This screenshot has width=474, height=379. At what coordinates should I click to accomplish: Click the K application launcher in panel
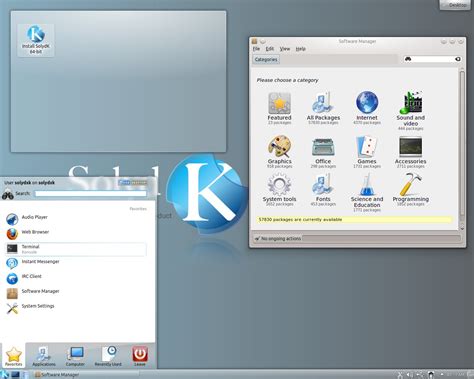click(4, 374)
